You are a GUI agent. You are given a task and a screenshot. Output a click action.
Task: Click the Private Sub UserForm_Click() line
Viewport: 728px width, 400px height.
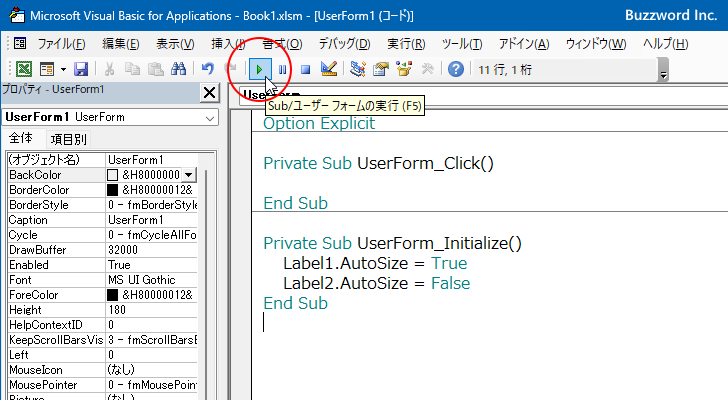(x=378, y=163)
